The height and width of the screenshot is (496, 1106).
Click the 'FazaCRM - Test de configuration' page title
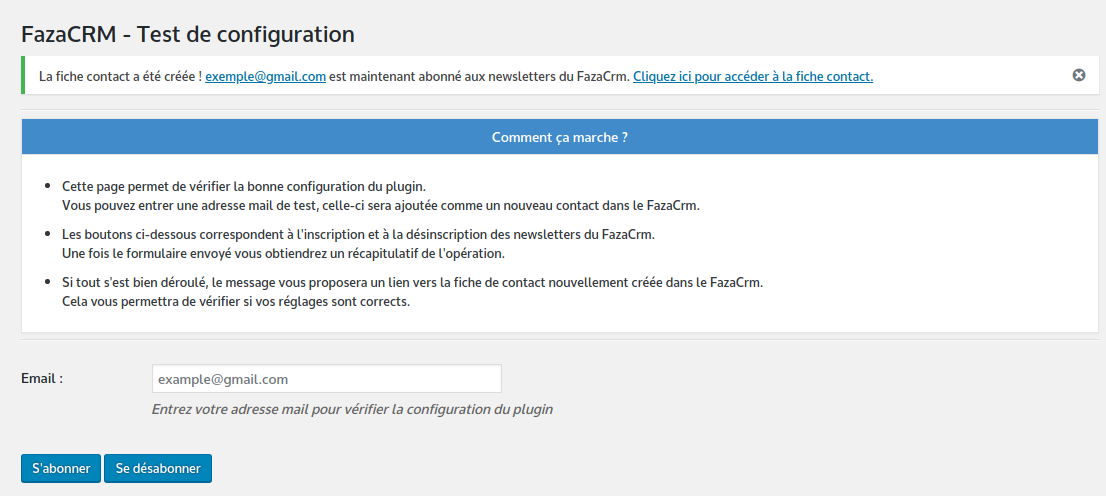188,33
